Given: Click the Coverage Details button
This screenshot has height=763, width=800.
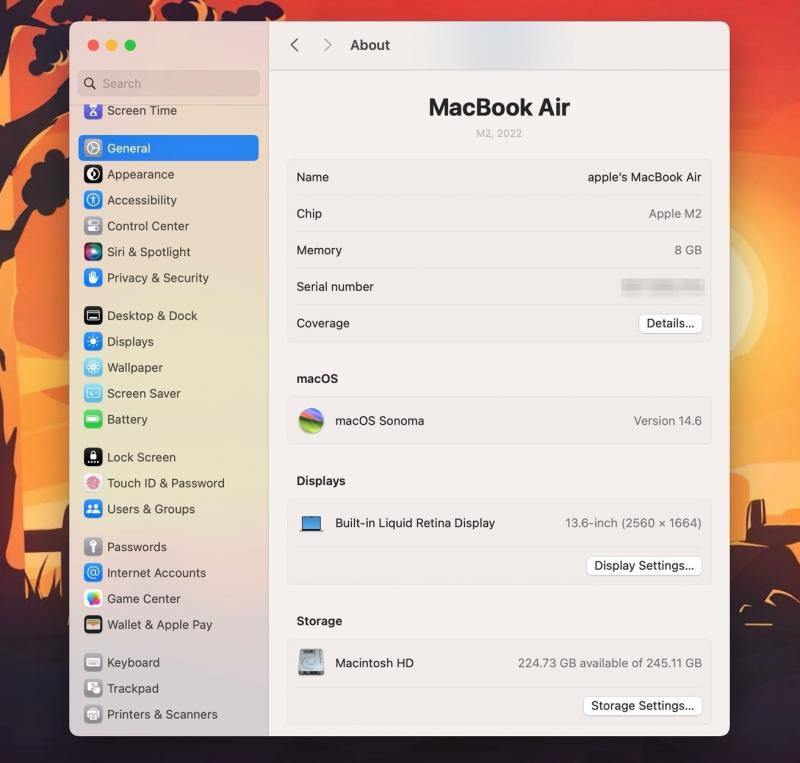Looking at the screenshot, I should (x=670, y=323).
